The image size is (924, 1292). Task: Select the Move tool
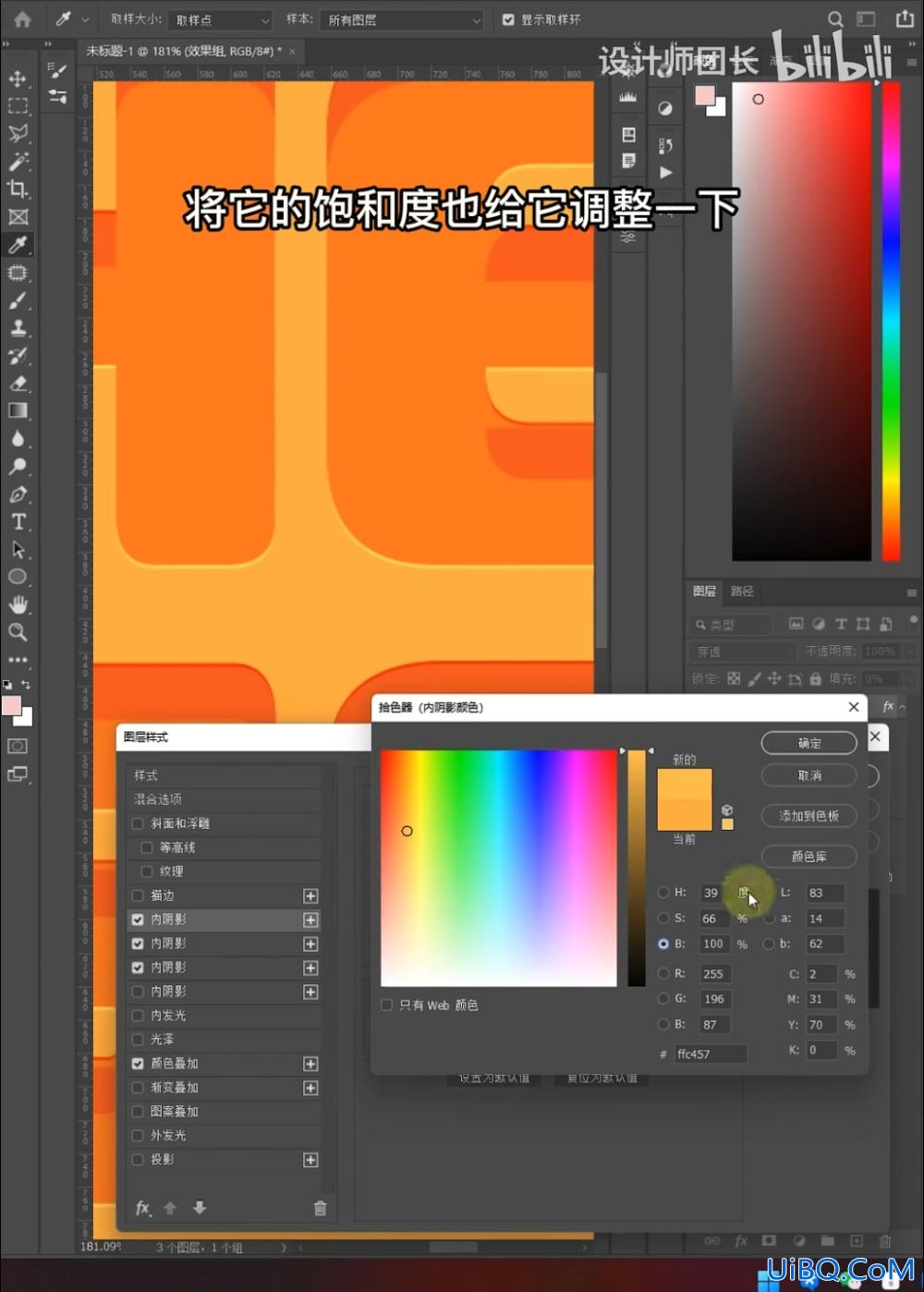tap(18, 79)
